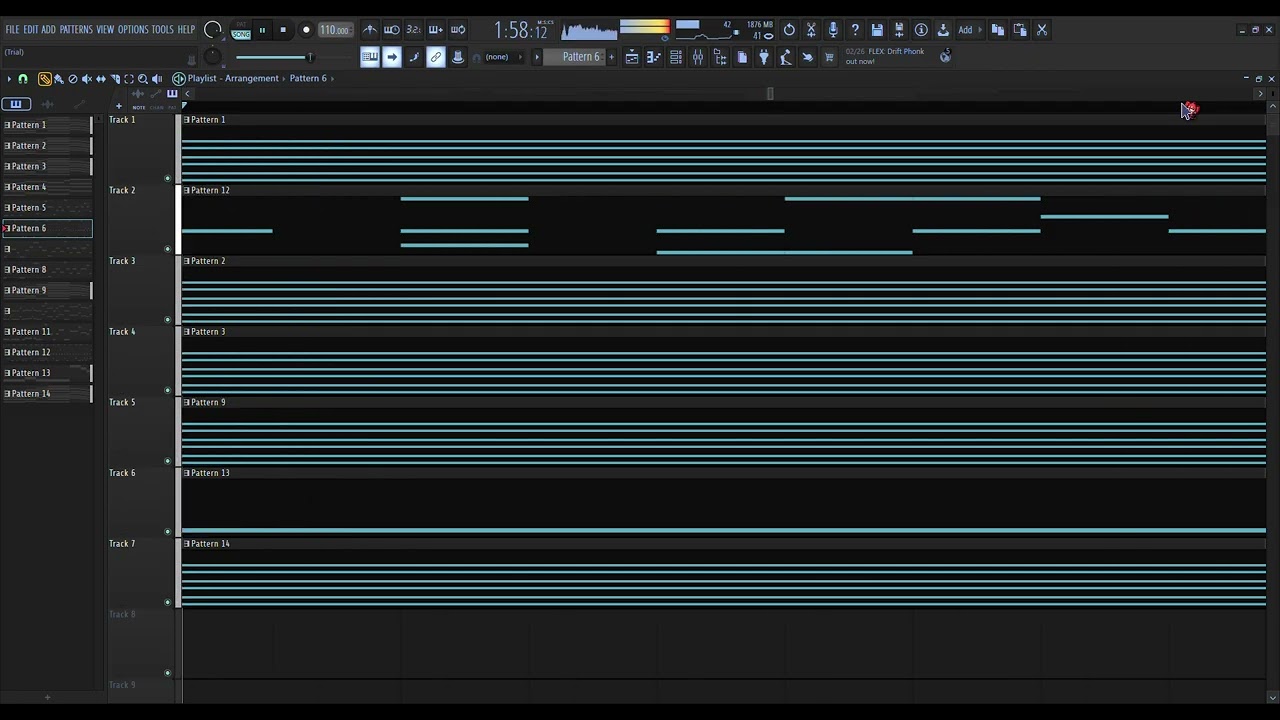The width and height of the screenshot is (1280, 720).
Task: Open the plugin picker plug icon
Action: pyautogui.click(x=764, y=57)
